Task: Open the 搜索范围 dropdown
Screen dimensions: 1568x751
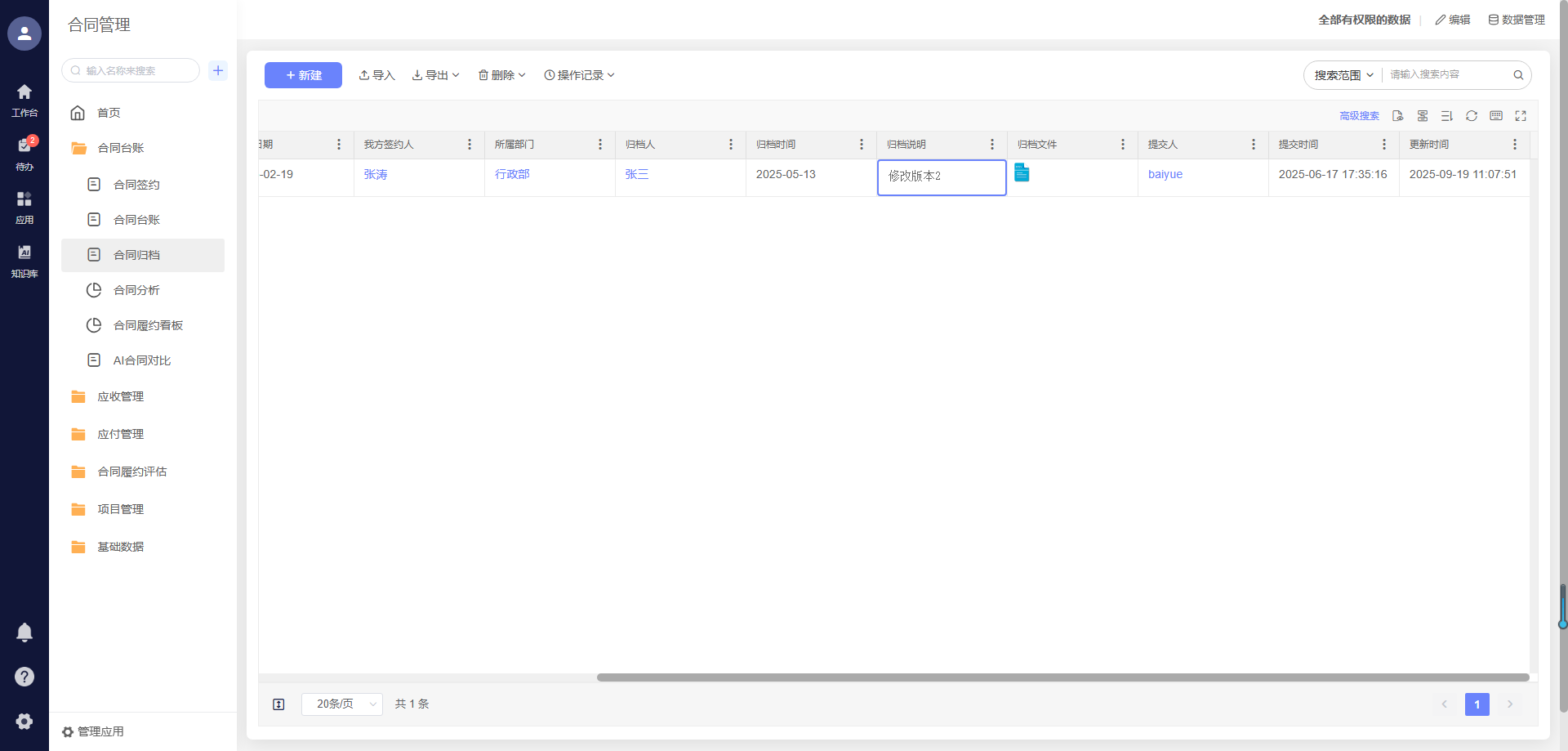Action: click(x=1343, y=75)
